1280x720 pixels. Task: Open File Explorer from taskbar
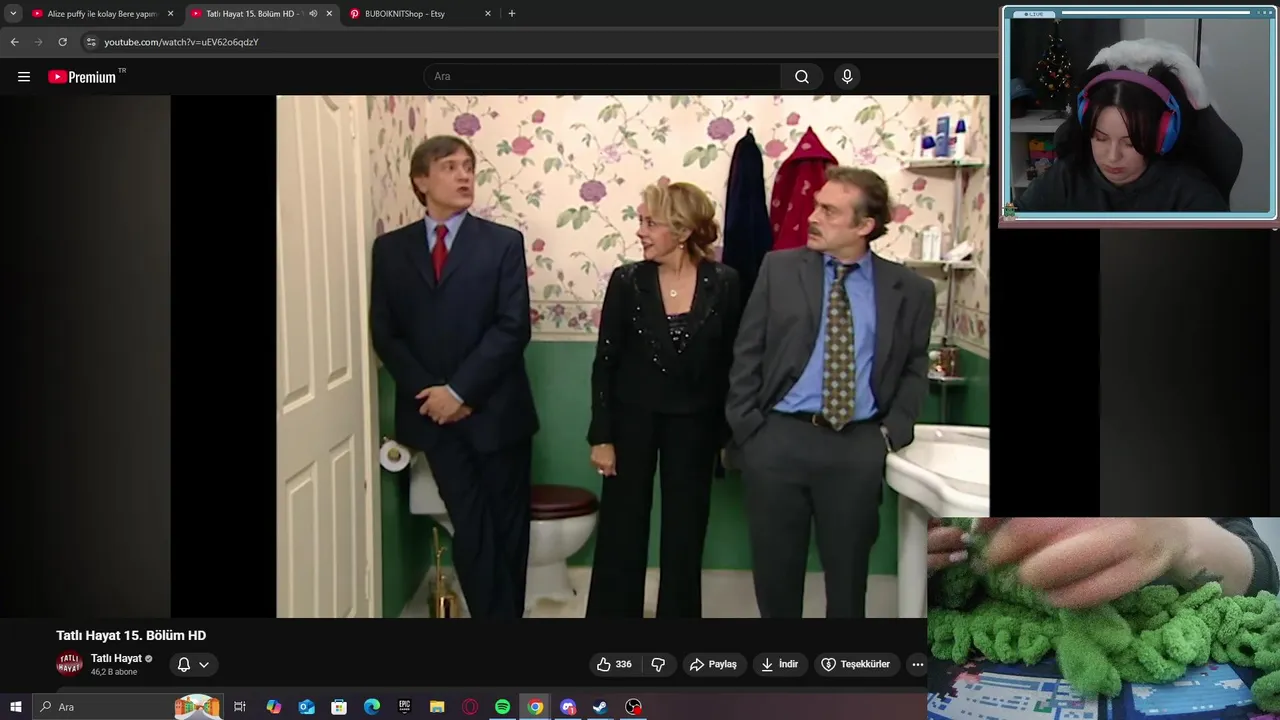[437, 707]
